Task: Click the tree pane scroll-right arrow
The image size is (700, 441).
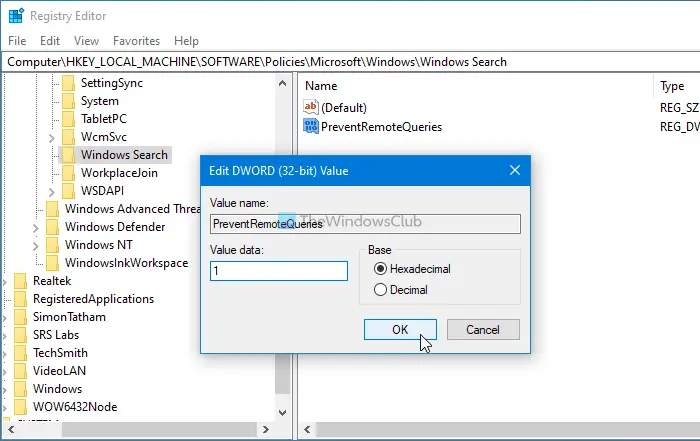Action: [266, 429]
